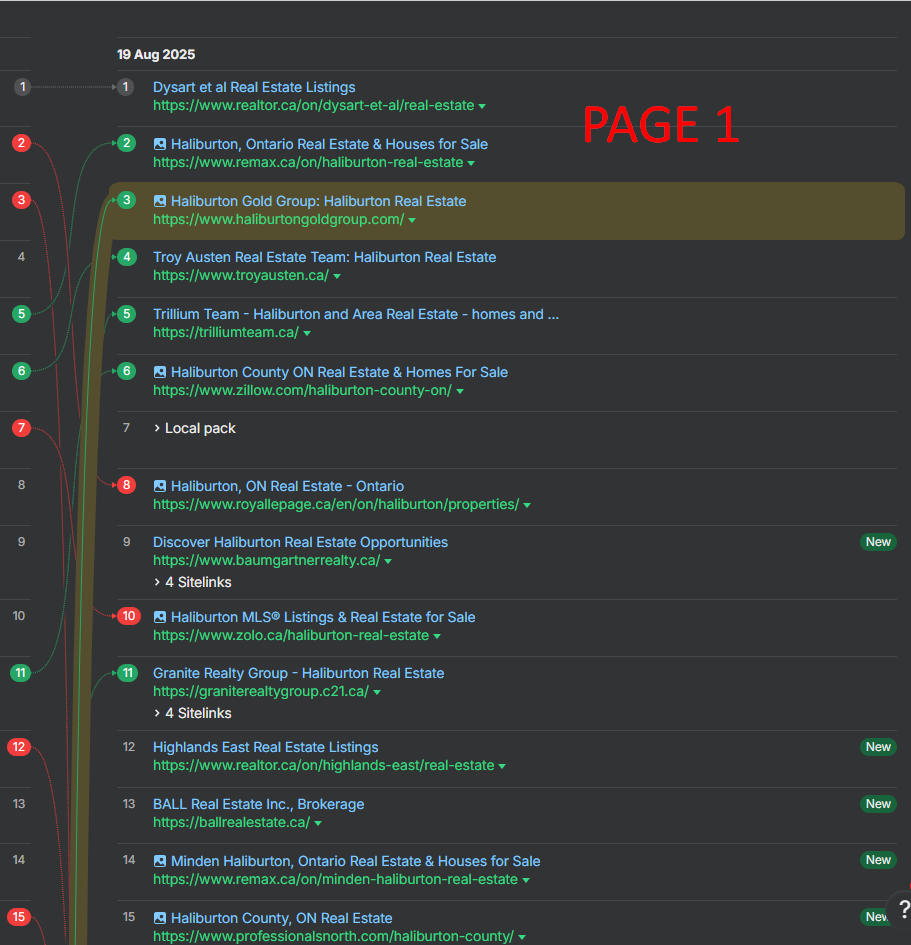Open https://ballrealestate.ca/ URL
Image resolution: width=911 pixels, height=945 pixels.
(231, 822)
